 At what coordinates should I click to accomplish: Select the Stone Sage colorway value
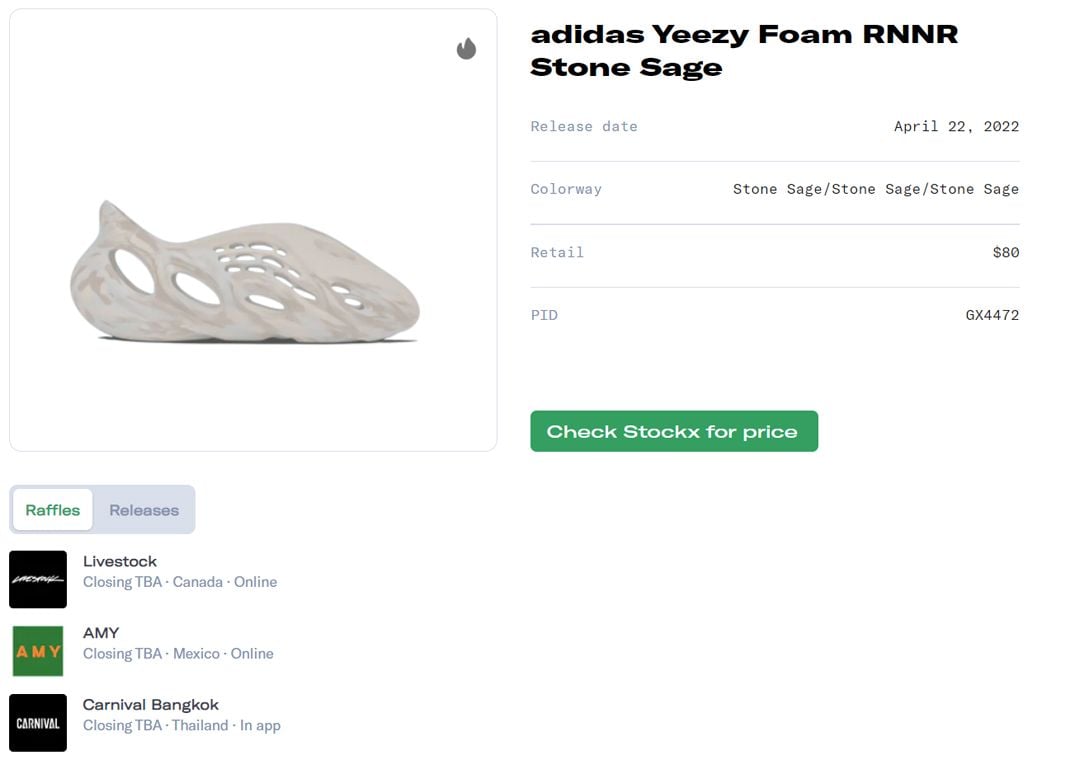coord(875,189)
